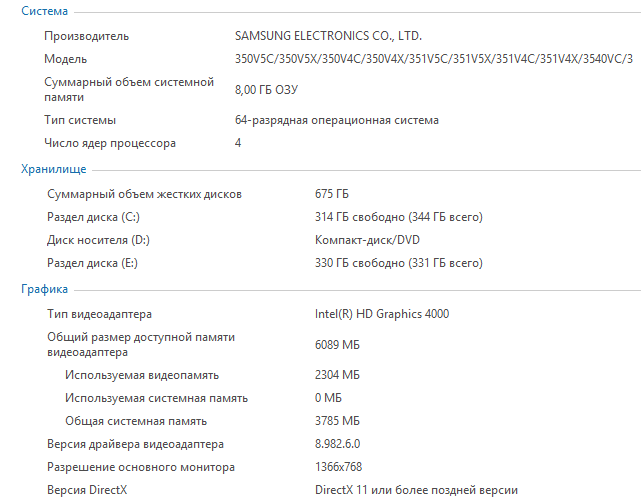642x503 pixels.
Task: Click the Версия DirectX label
Action: (x=87, y=490)
